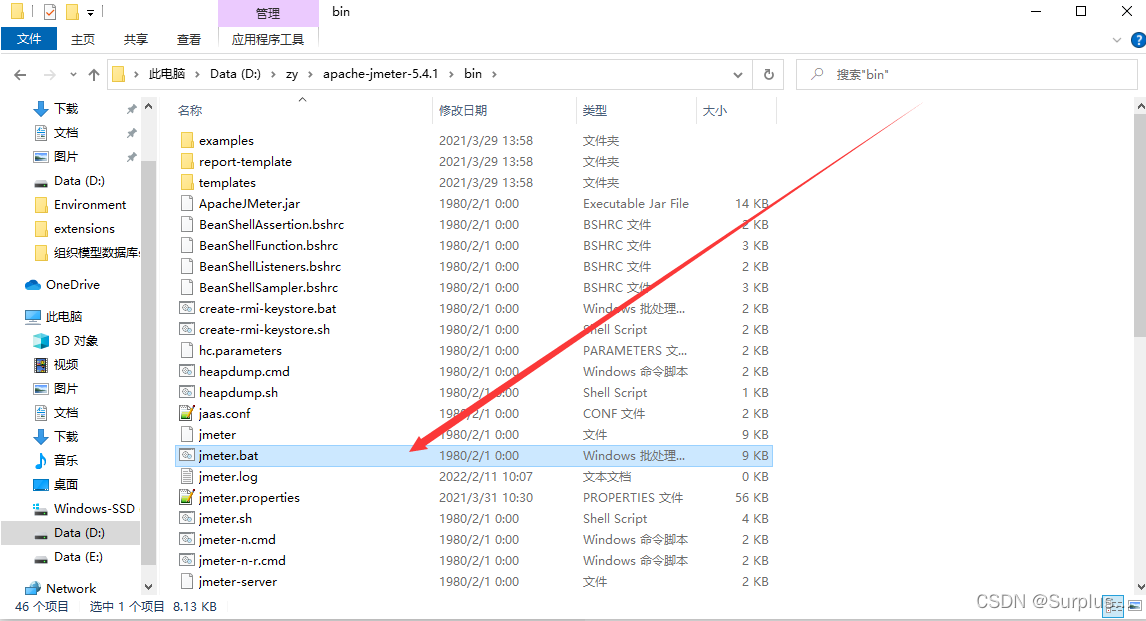Screen dimensions: 1146x621
Task: Open Data (E:) drive in sidebar
Action: [x=78, y=557]
